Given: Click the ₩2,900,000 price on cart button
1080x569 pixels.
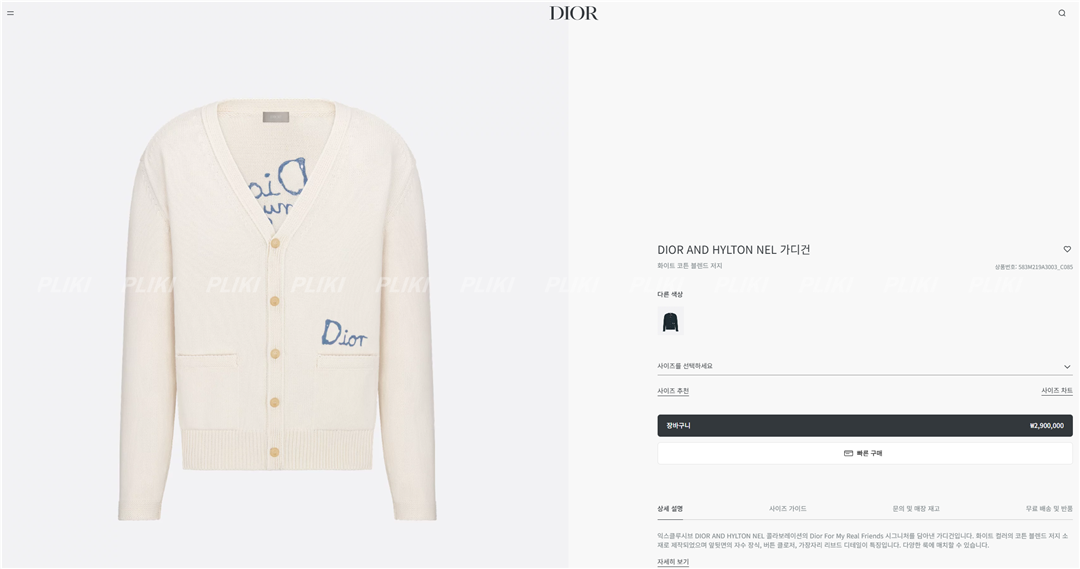Looking at the screenshot, I should point(1046,426).
